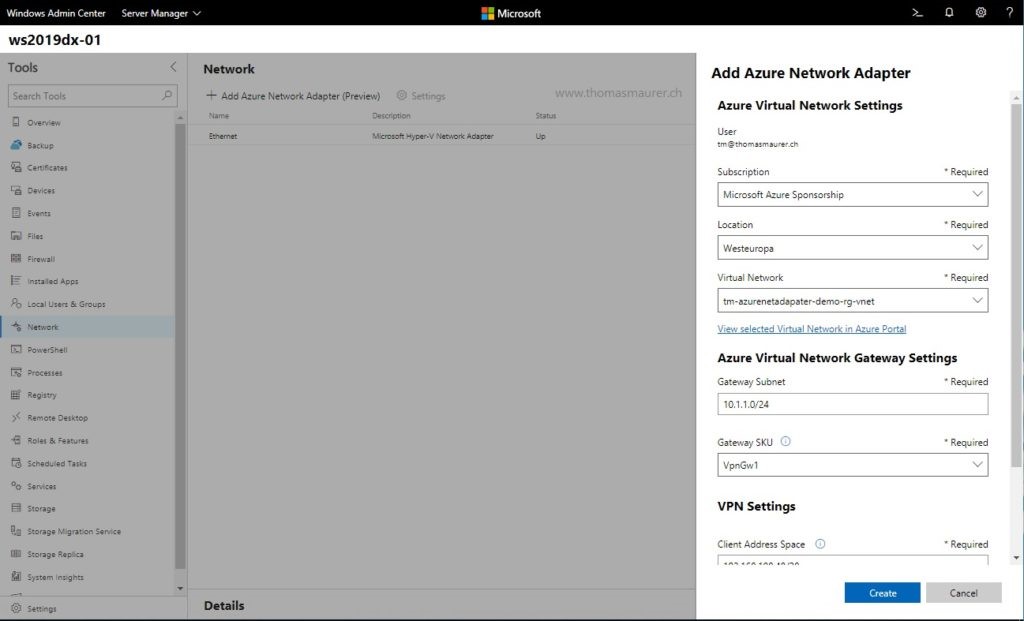Follow View selected Virtual Network in Azure Portal link
1024x621 pixels.
812,329
